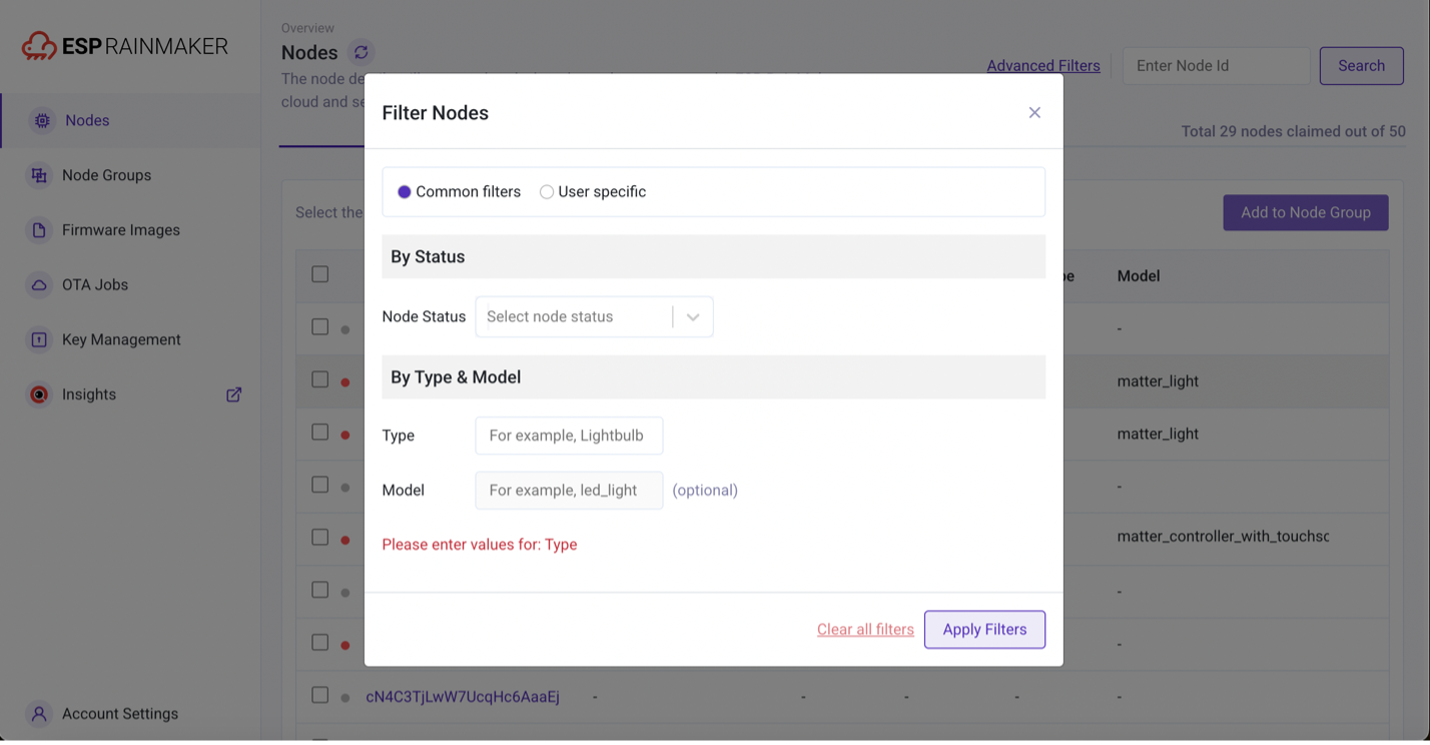Click the OTA Jobs cloud icon
This screenshot has width=1430, height=745.
click(x=39, y=285)
